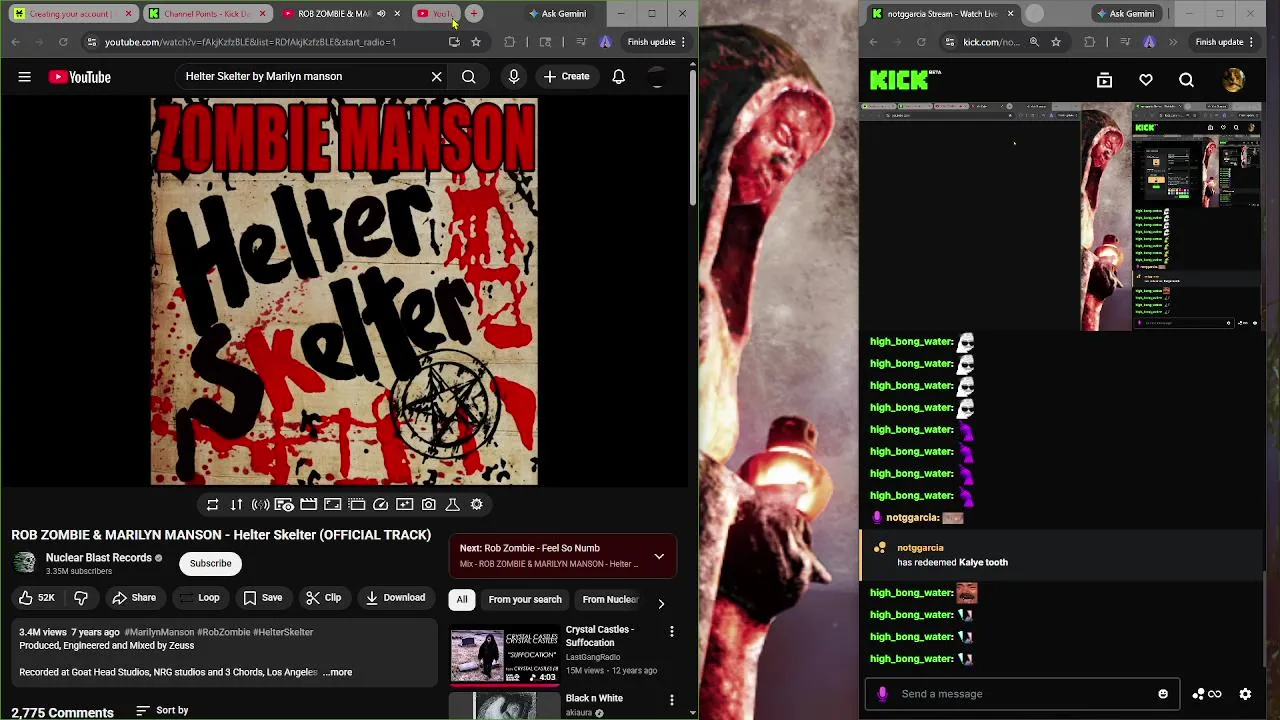Open the Nuclear Blast Records channel name
Image resolution: width=1280 pixels, height=720 pixels.
98,558
